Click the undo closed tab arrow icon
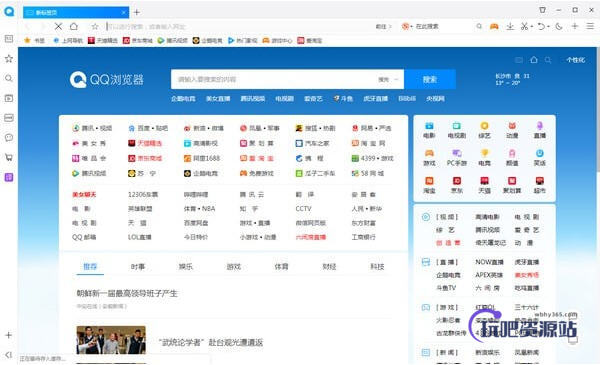 tap(541, 27)
